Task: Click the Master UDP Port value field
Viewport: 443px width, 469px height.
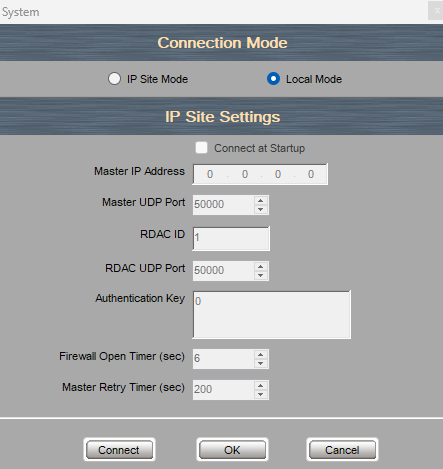Action: (x=224, y=204)
